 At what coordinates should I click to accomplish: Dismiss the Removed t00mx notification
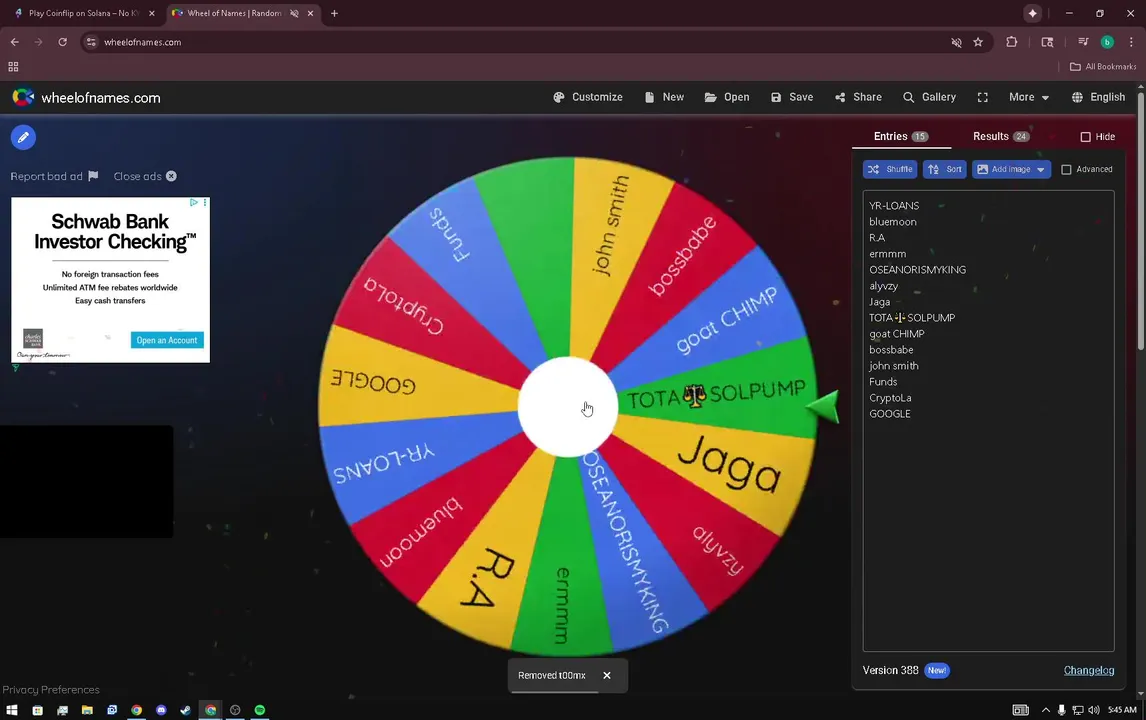tap(607, 675)
